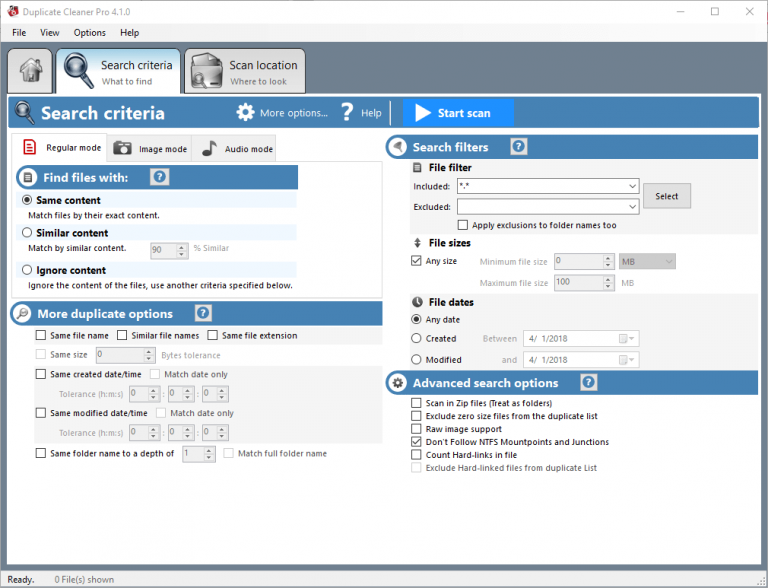Click the Image mode camera icon
Viewport: 768px width, 588px height.
pyautogui.click(x=122, y=148)
